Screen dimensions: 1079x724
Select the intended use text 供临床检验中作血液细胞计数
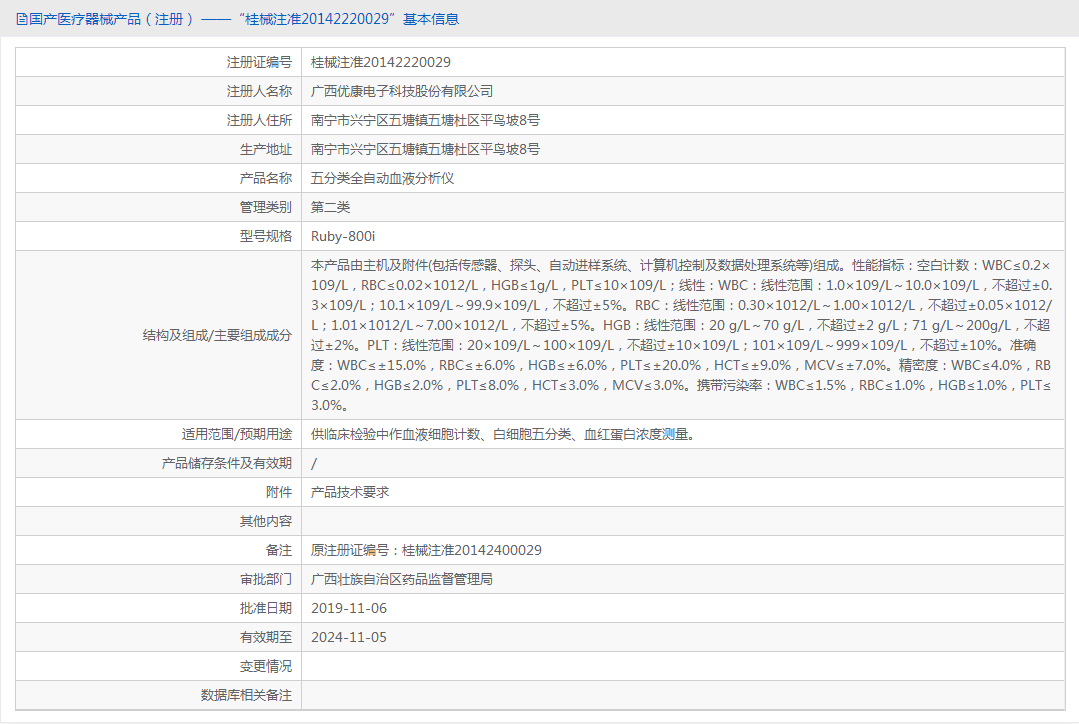click(x=502, y=434)
